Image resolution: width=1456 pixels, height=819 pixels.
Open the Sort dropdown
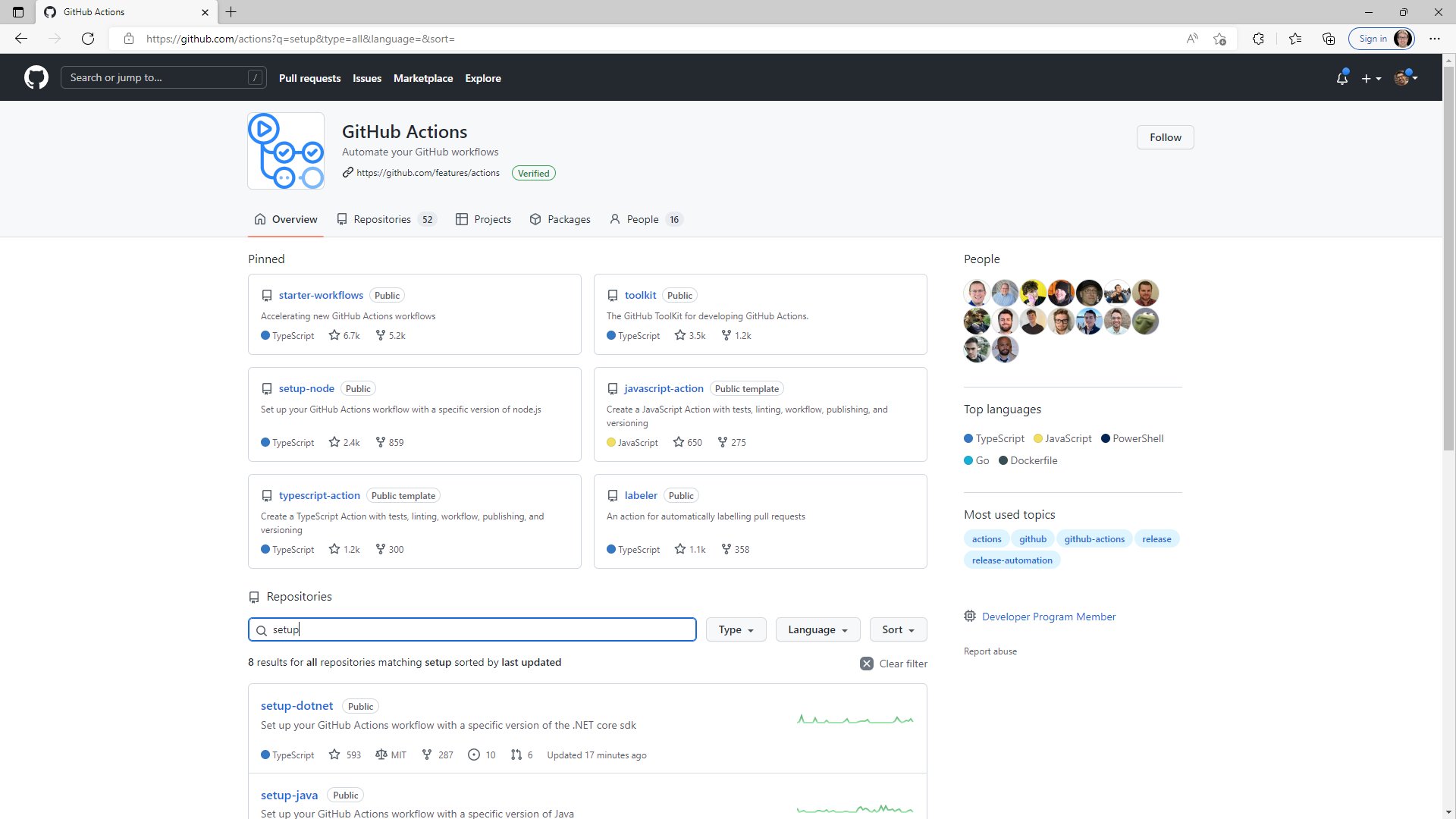(x=898, y=629)
